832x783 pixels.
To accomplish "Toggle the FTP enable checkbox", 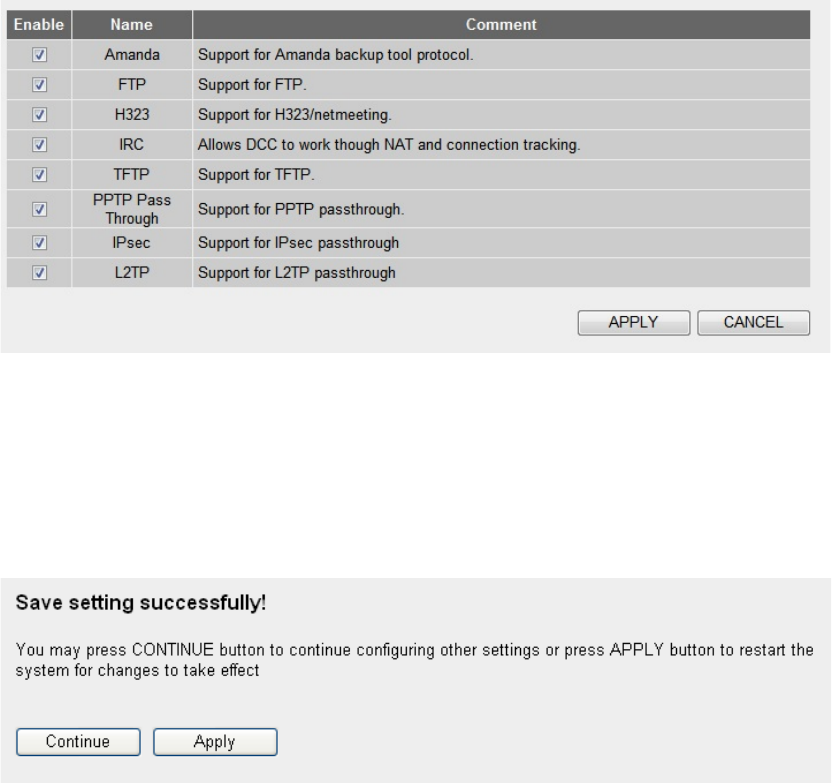I will [39, 85].
